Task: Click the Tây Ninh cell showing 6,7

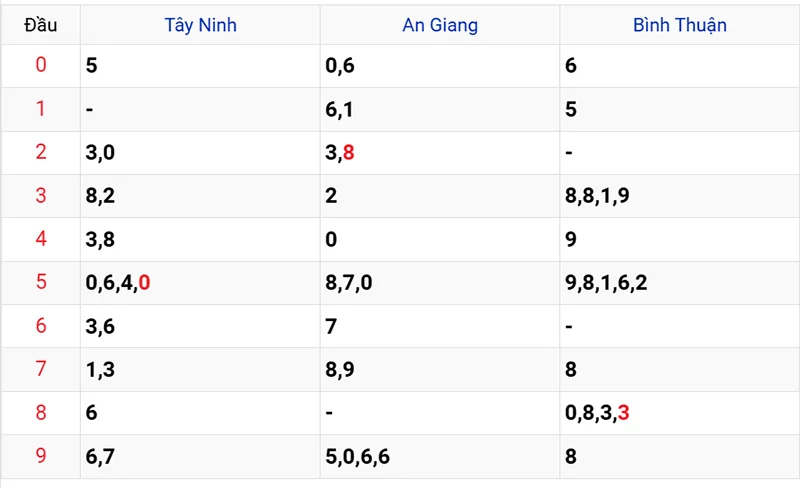Action: pyautogui.click(x=100, y=456)
